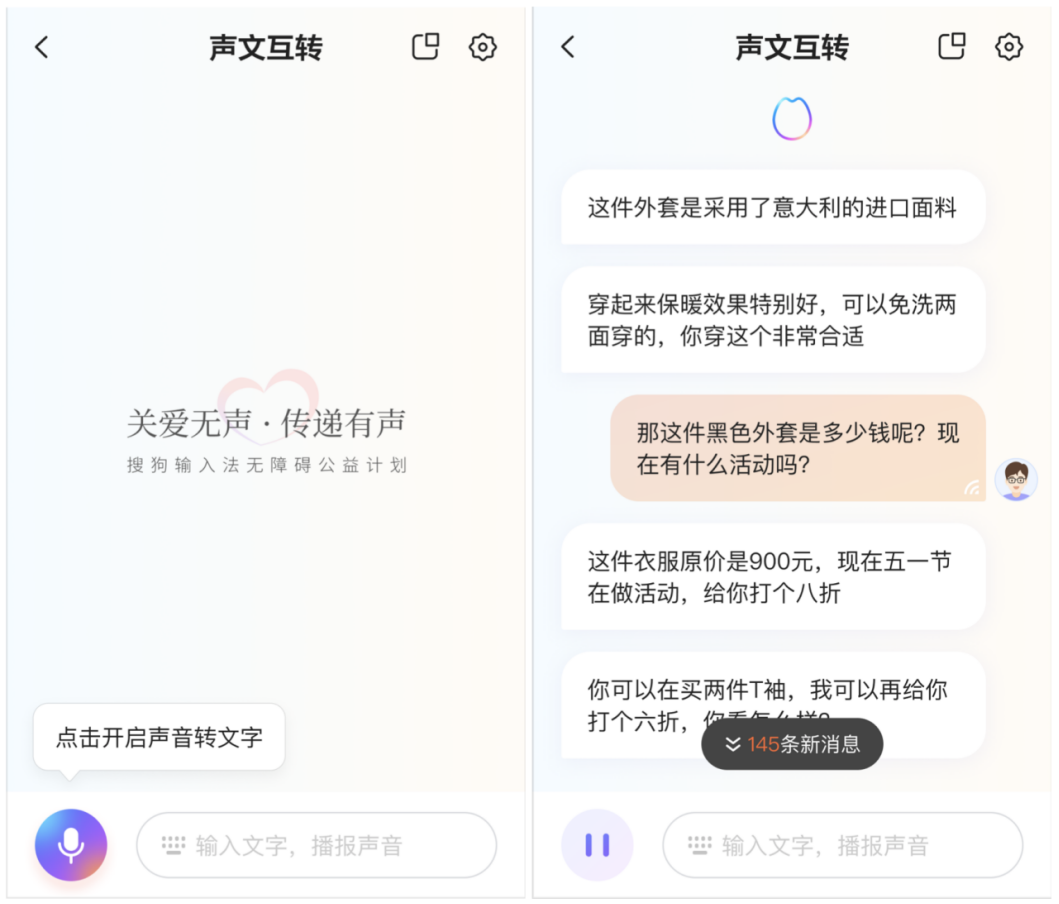The image size is (1059, 904).
Task: Select the orange message about 黑色外套 price
Action: pos(798,448)
